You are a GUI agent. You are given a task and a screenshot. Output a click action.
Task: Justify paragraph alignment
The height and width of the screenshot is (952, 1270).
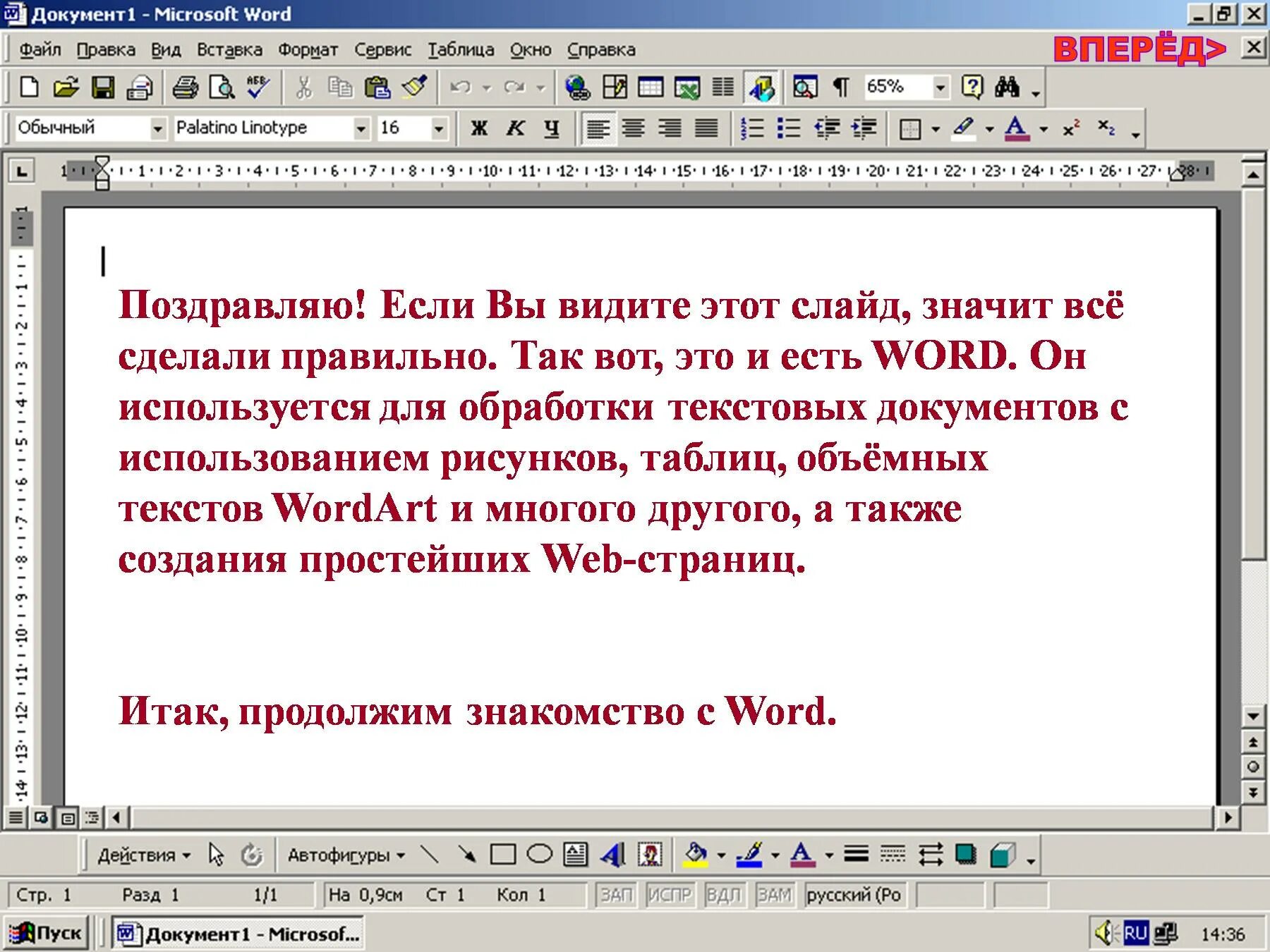706,128
